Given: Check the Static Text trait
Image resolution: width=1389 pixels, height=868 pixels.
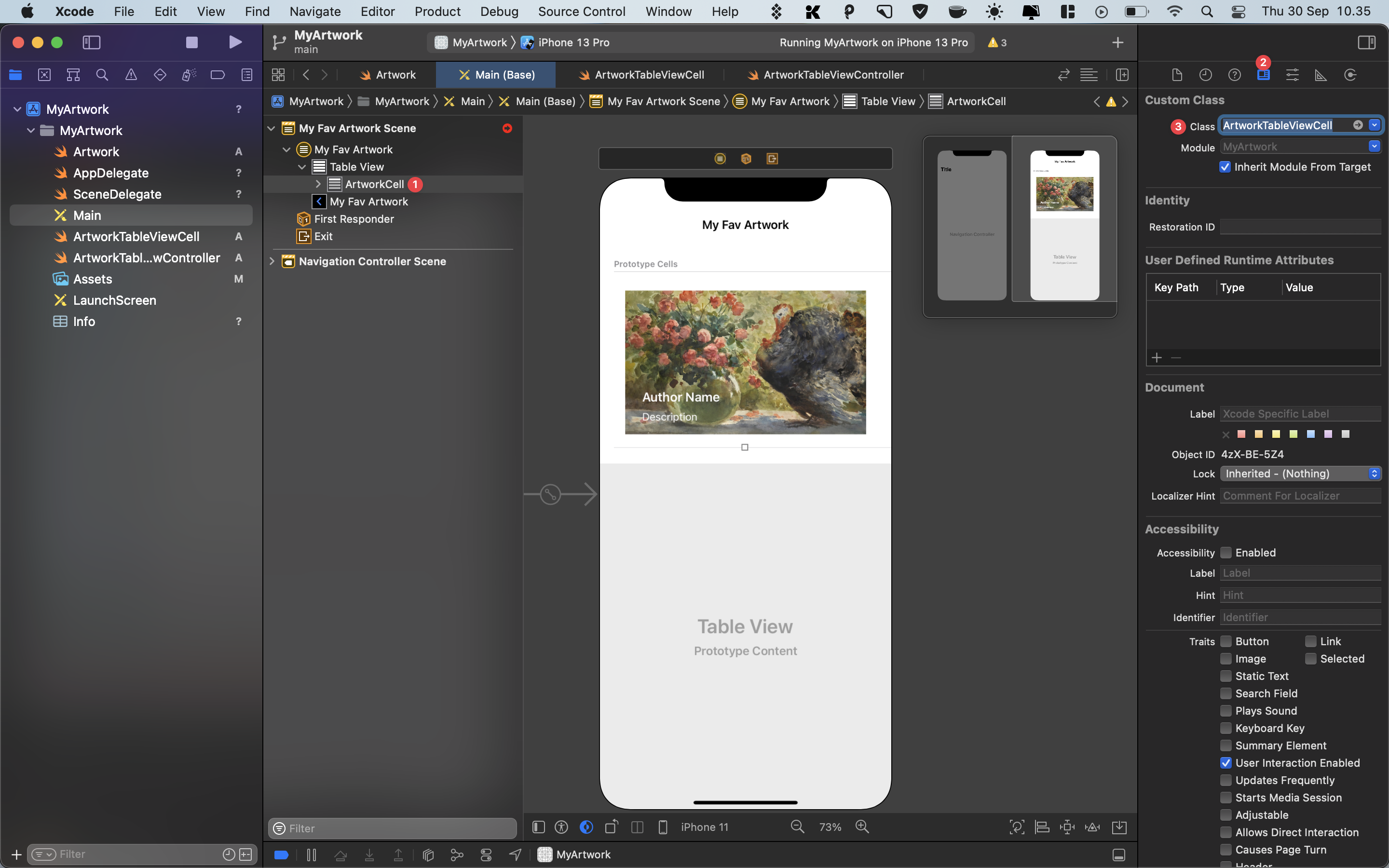Looking at the screenshot, I should (x=1226, y=676).
